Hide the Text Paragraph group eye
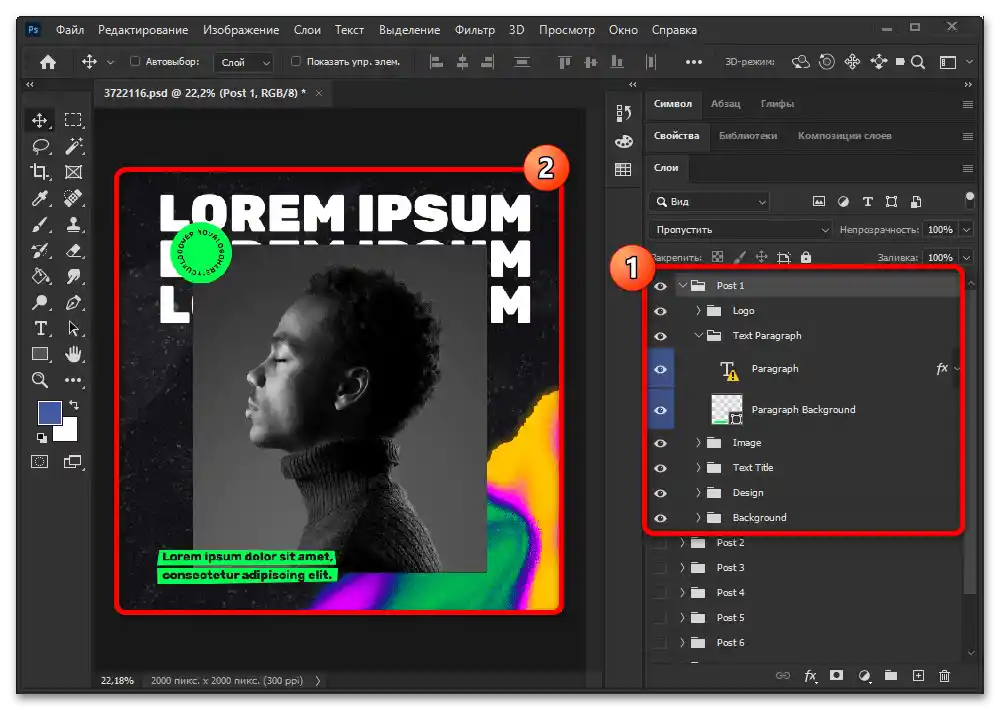Image resolution: width=1000 pixels, height=710 pixels. 660,336
